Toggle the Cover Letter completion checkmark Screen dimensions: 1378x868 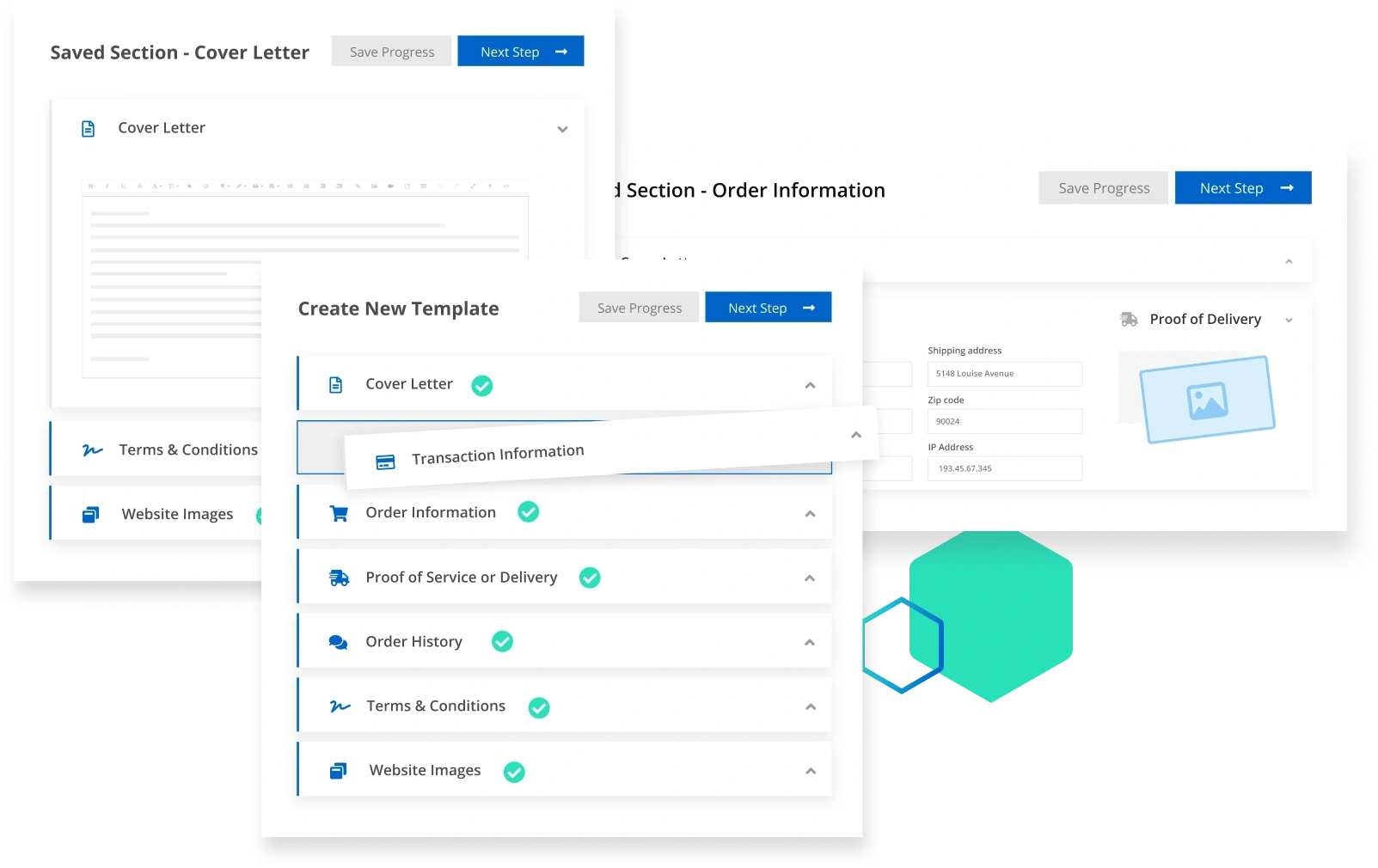tap(481, 386)
